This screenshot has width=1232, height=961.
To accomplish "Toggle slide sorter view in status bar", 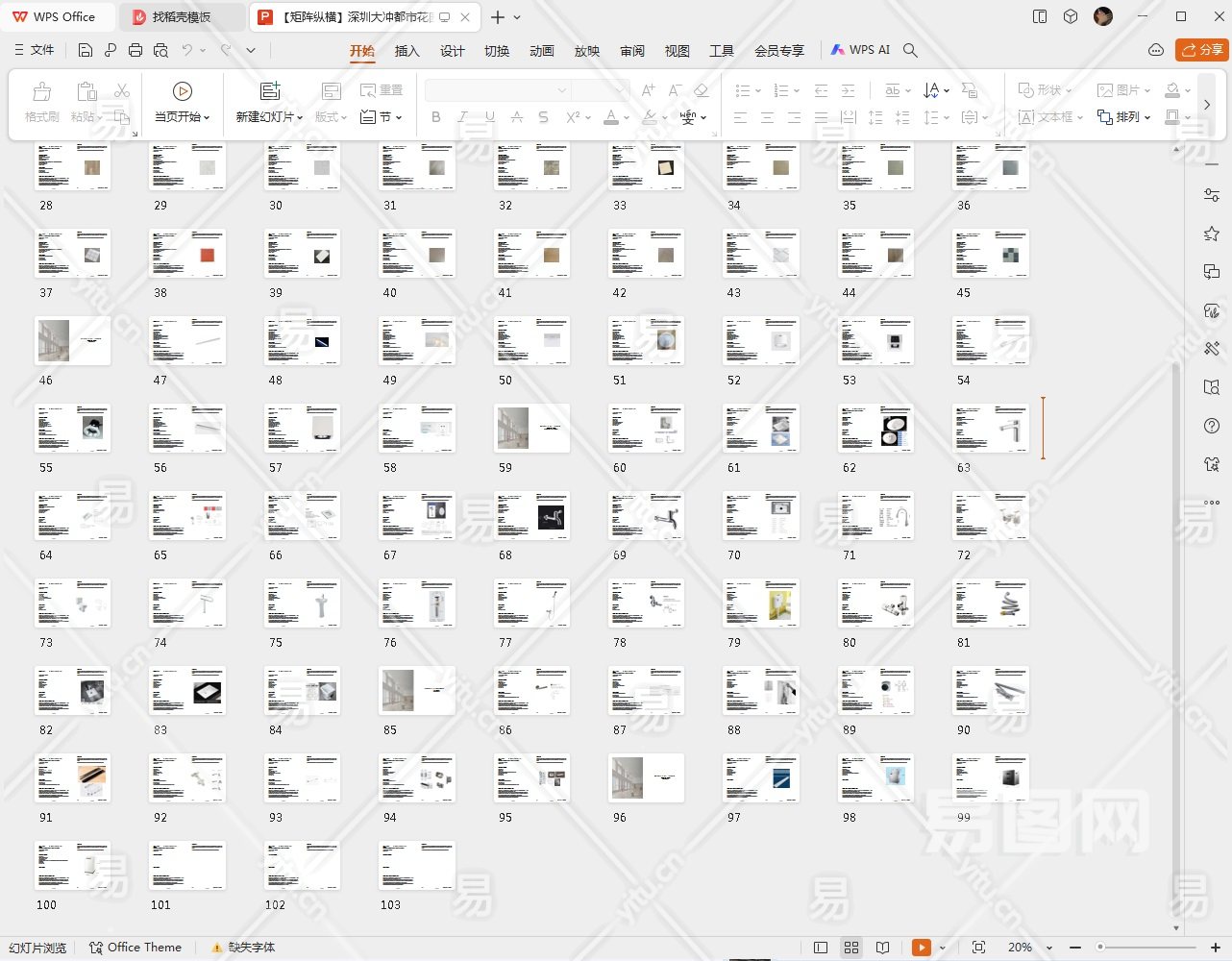I will click(x=851, y=948).
